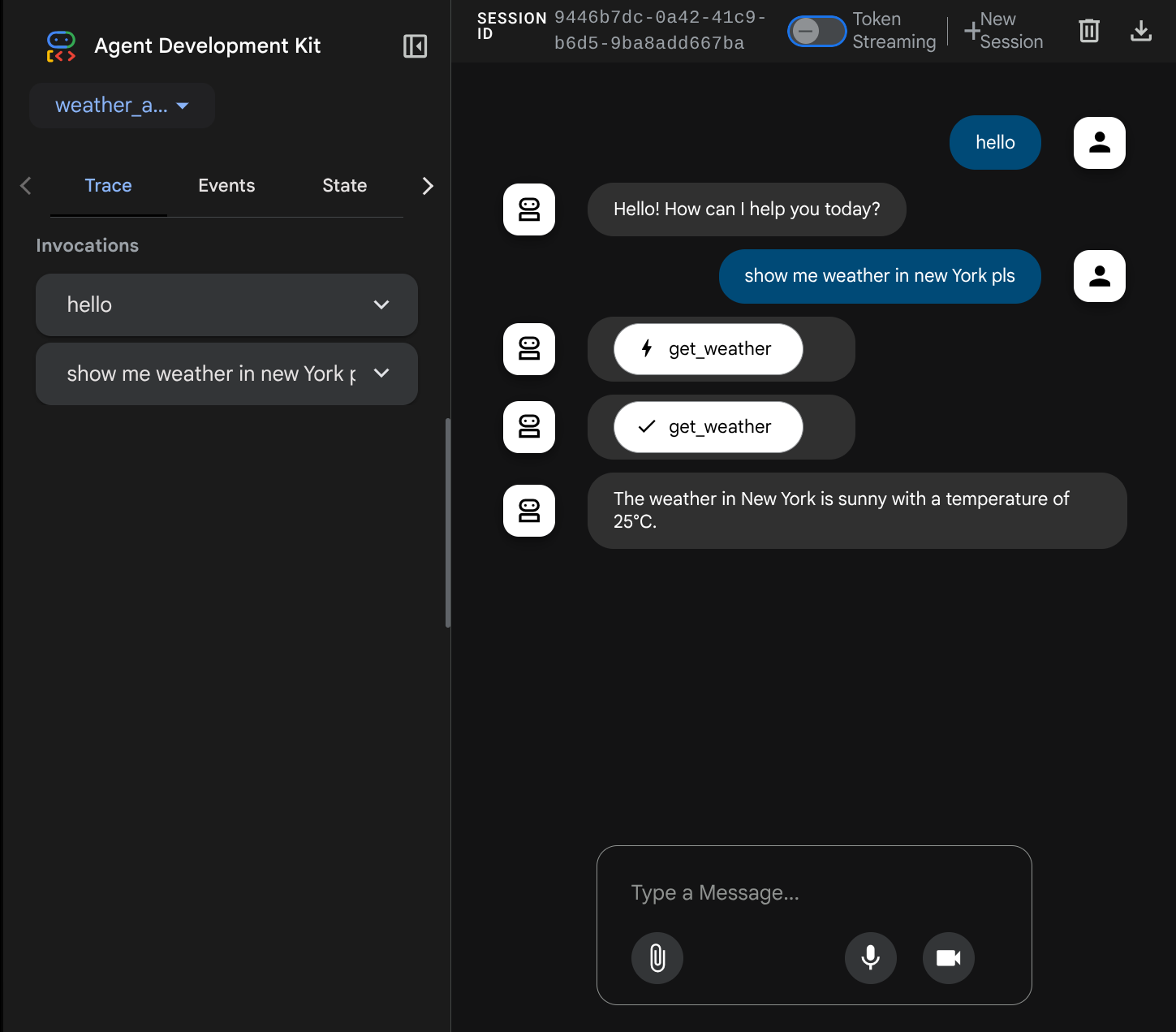Viewport: 1176px width, 1032px height.
Task: Click the Type a Message input field
Action: [x=813, y=893]
